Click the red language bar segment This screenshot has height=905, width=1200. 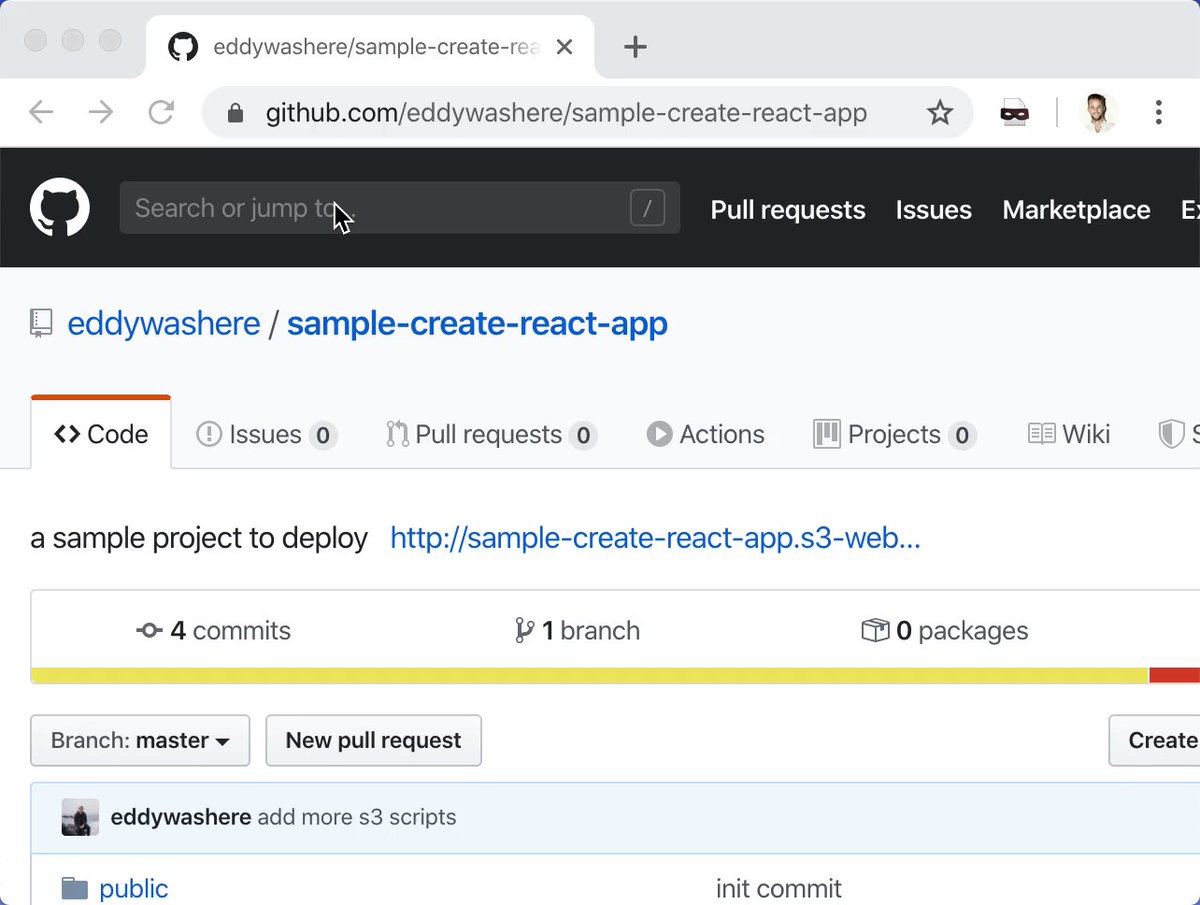click(1175, 676)
